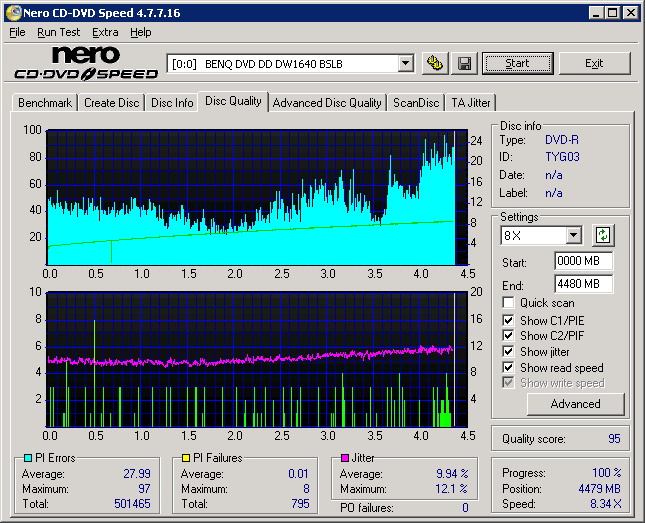Switch to the ScanDisc tab
The width and height of the screenshot is (645, 523).
click(x=415, y=103)
